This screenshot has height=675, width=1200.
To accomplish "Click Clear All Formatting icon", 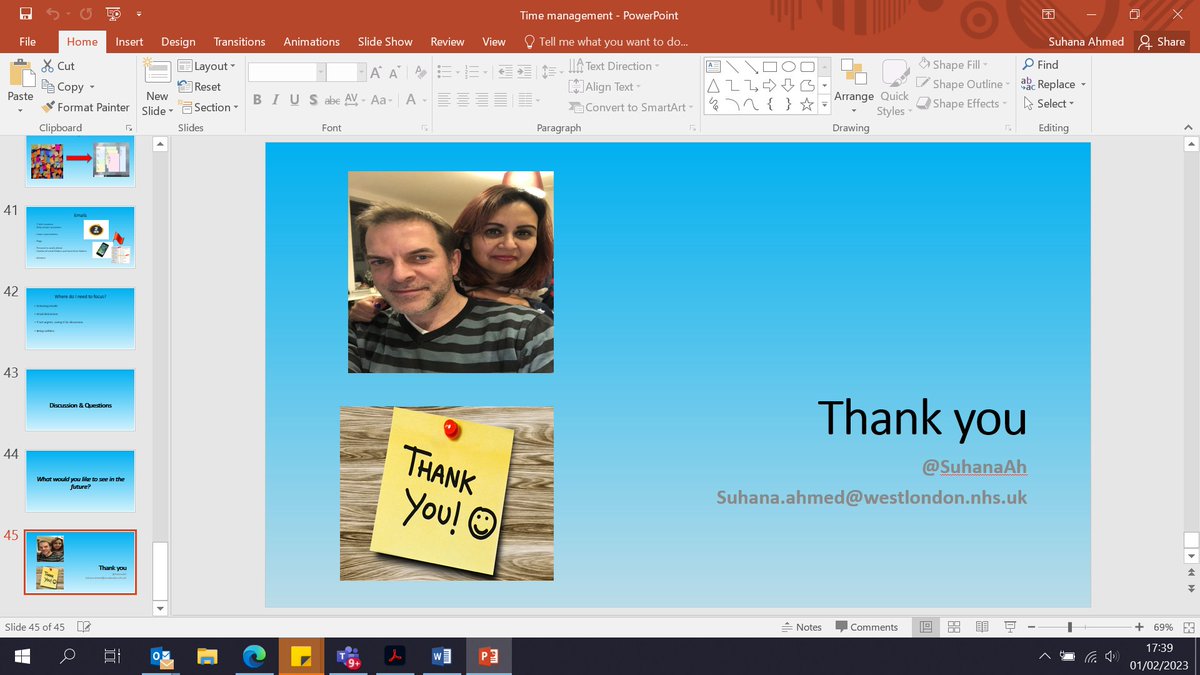I will (420, 72).
